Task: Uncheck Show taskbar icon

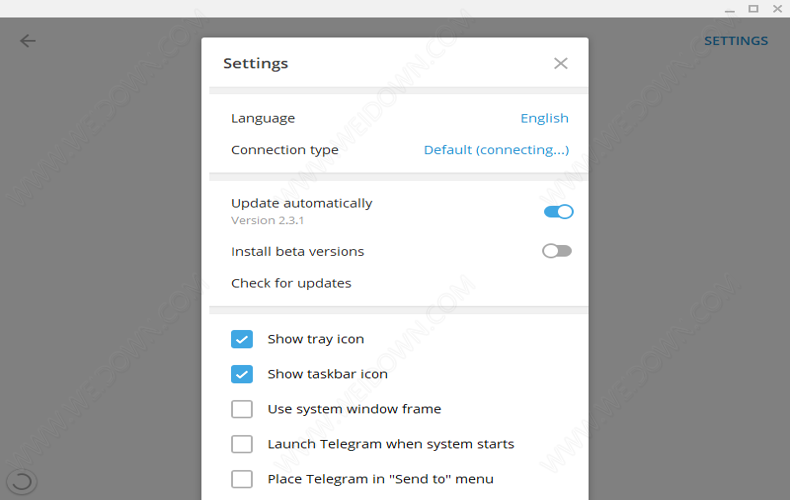Action: tap(242, 374)
